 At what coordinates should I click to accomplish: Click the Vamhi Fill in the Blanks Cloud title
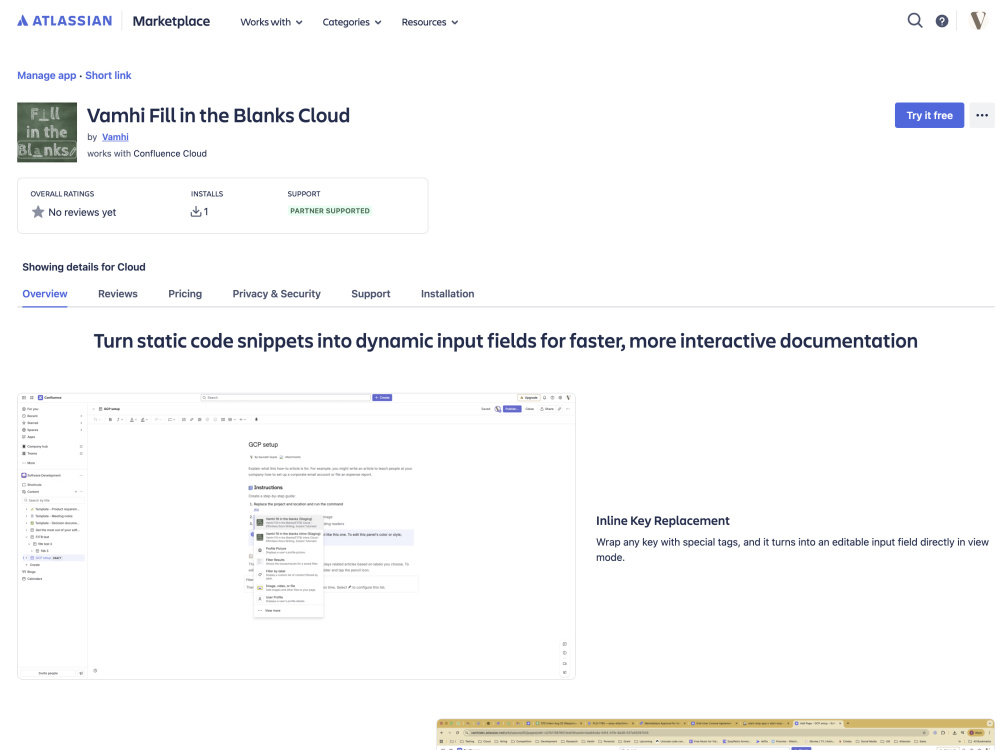[x=218, y=115]
